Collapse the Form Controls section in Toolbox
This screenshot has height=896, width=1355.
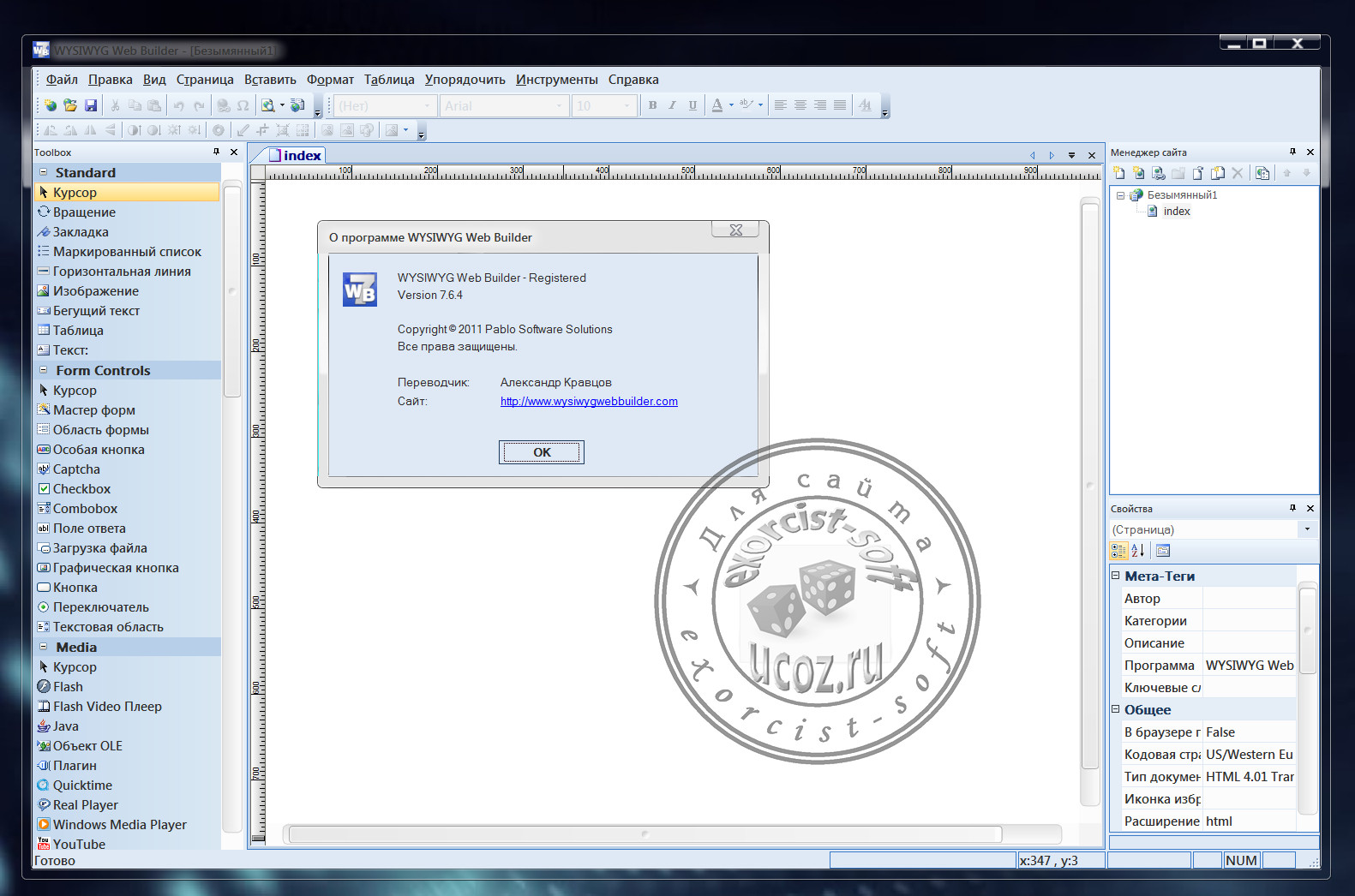(44, 370)
